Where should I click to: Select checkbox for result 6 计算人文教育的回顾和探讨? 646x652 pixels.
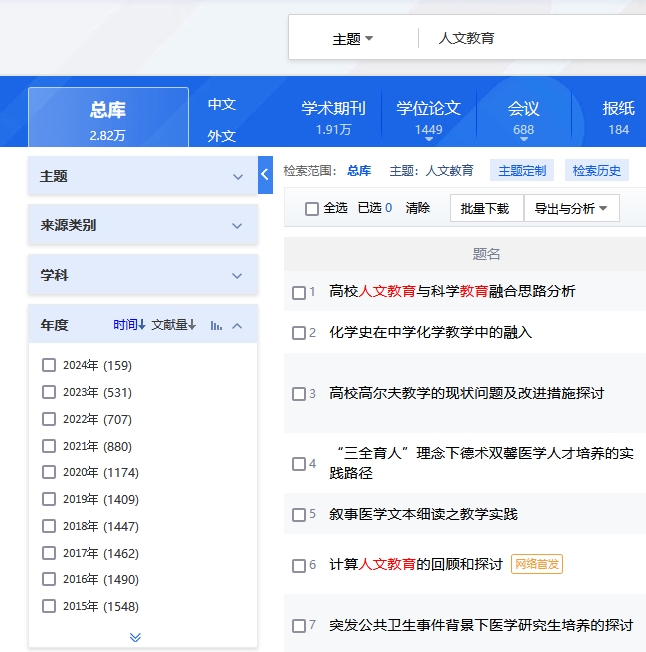(x=298, y=565)
